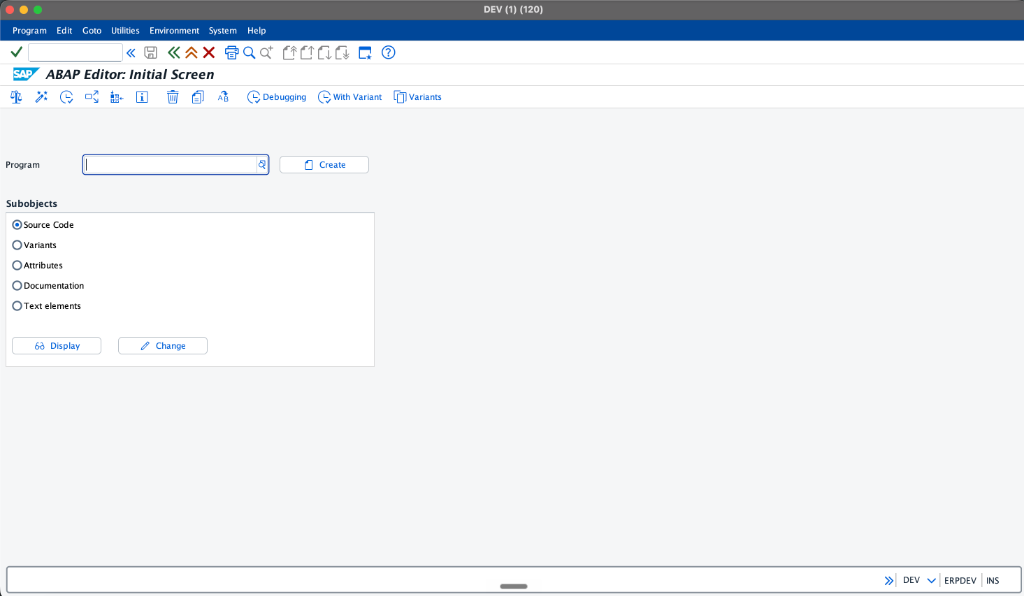Image resolution: width=1024 pixels, height=596 pixels.
Task: Select the Source Code radio button
Action: pyautogui.click(x=17, y=225)
